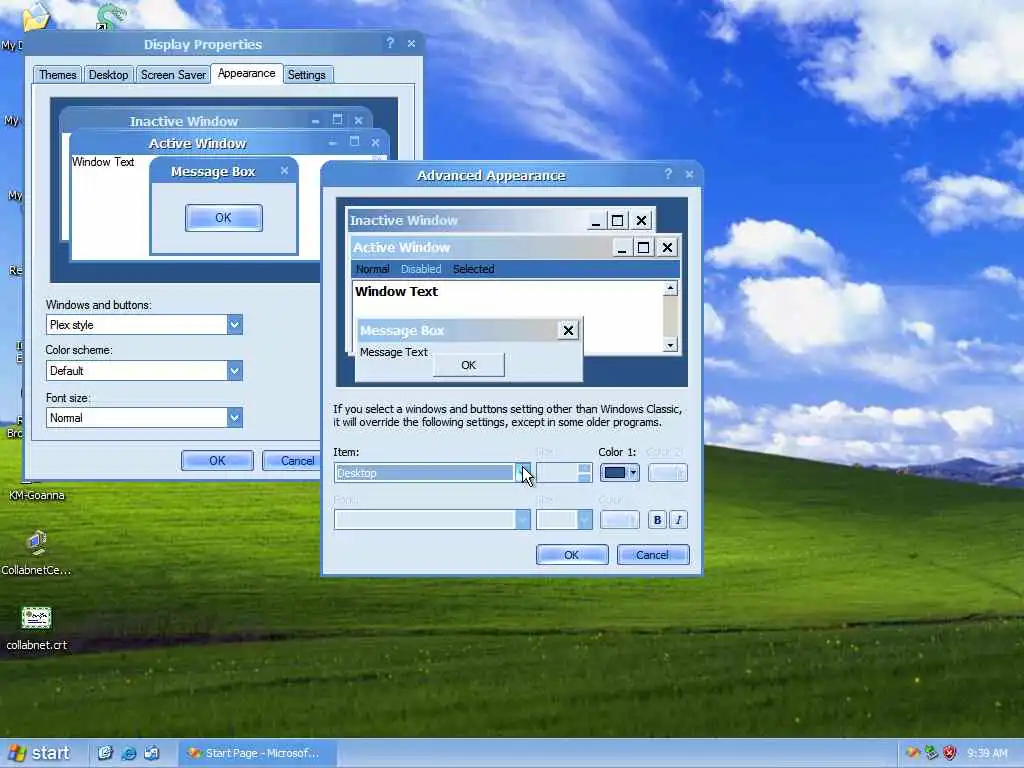Viewport: 1024px width, 768px height.
Task: Click the Advanced Appearance help question mark
Action: (667, 174)
